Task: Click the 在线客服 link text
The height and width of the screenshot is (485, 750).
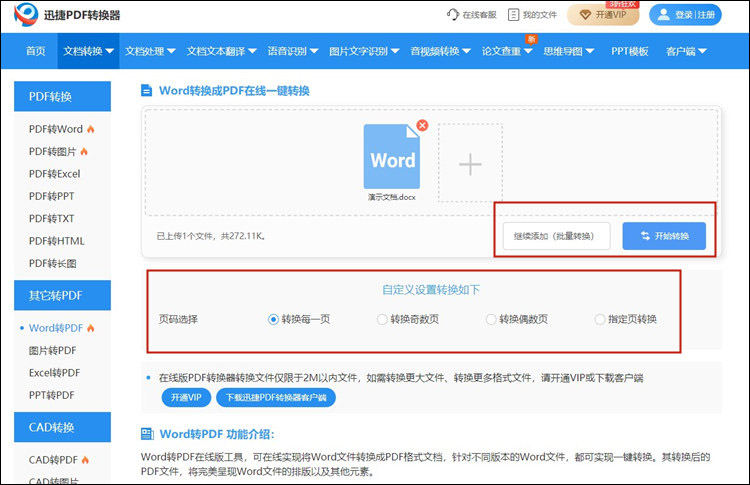Action: click(x=479, y=15)
